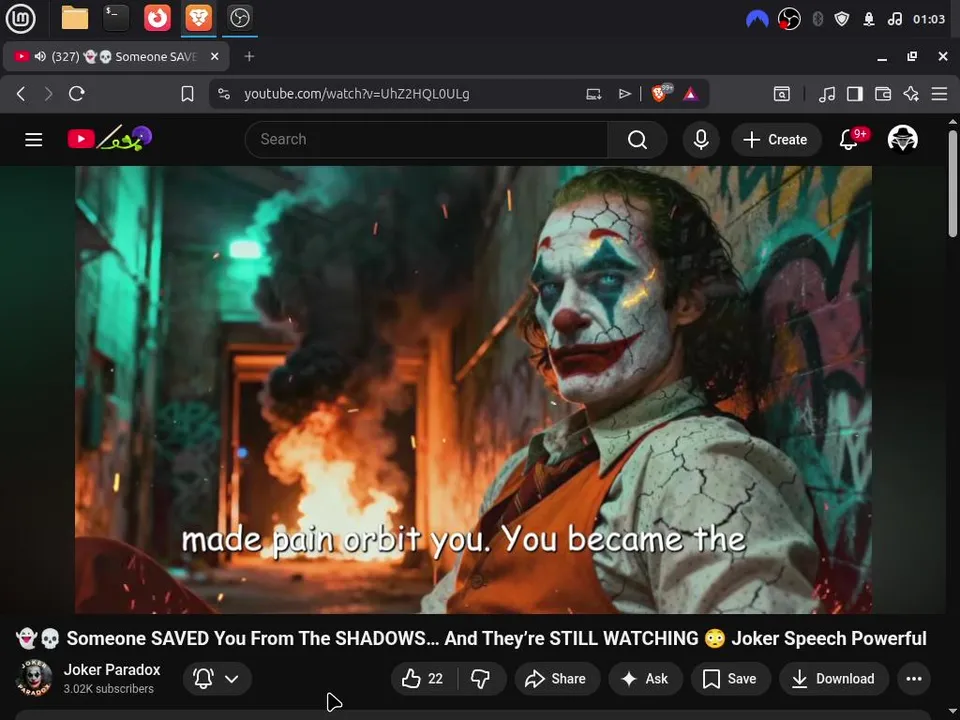Reload the current page

pyautogui.click(x=77, y=94)
